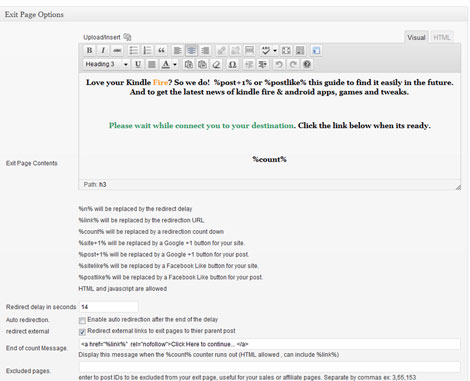Toggle fullscreen editing mode
Image resolution: width=470 pixels, height=381 pixels.
click(x=286, y=50)
